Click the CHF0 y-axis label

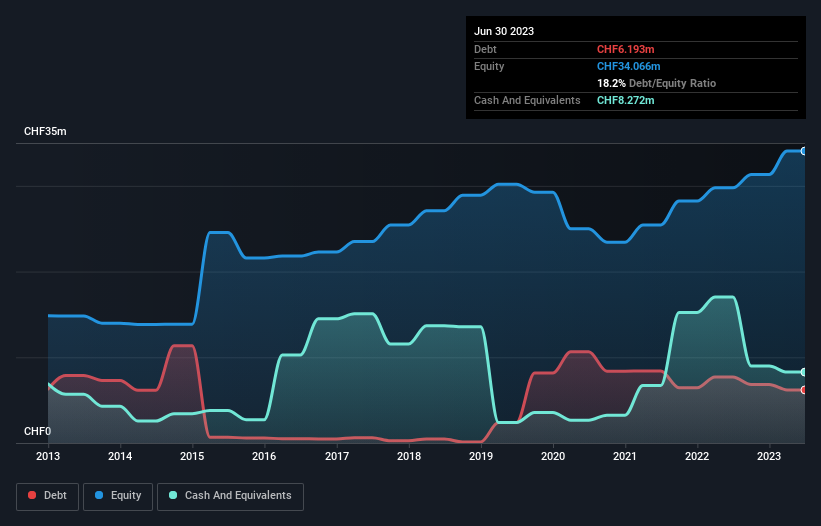click(x=38, y=431)
